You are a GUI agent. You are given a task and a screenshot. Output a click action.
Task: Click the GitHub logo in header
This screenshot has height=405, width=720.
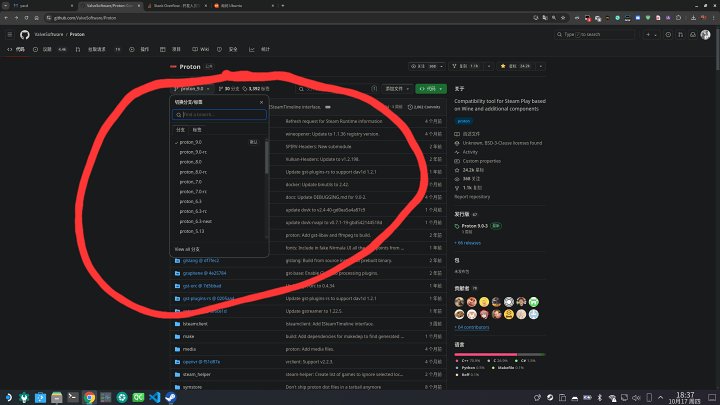[25, 34]
